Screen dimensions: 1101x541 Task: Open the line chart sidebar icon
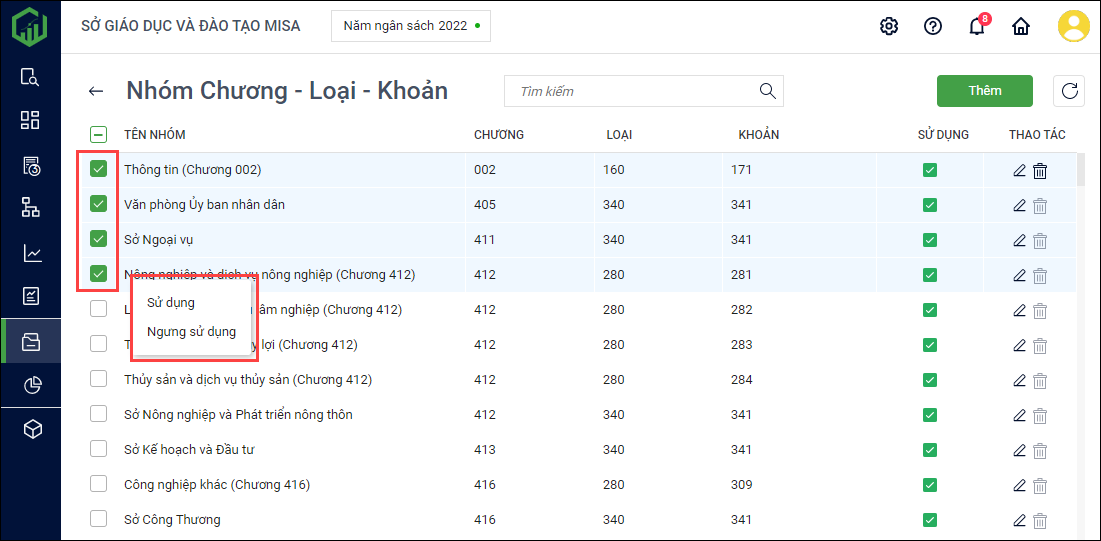pos(32,253)
